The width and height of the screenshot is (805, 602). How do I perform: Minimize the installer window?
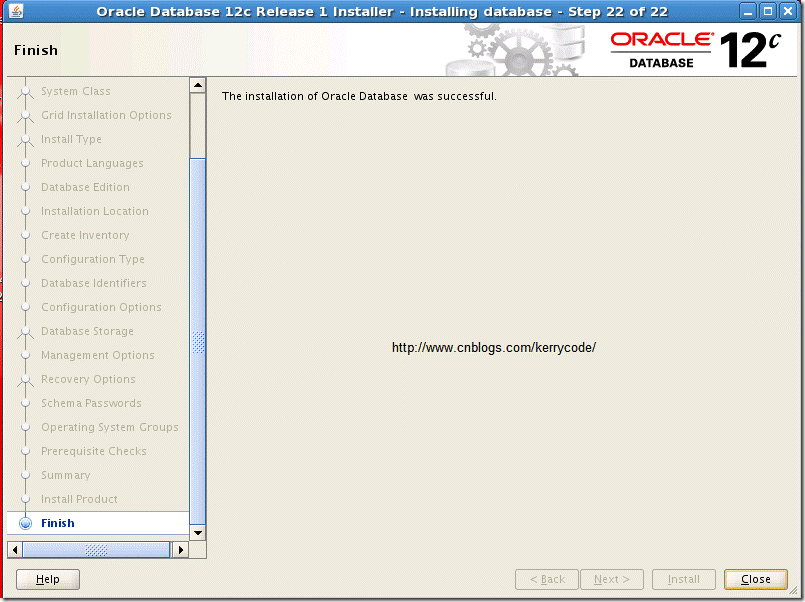pyautogui.click(x=748, y=11)
